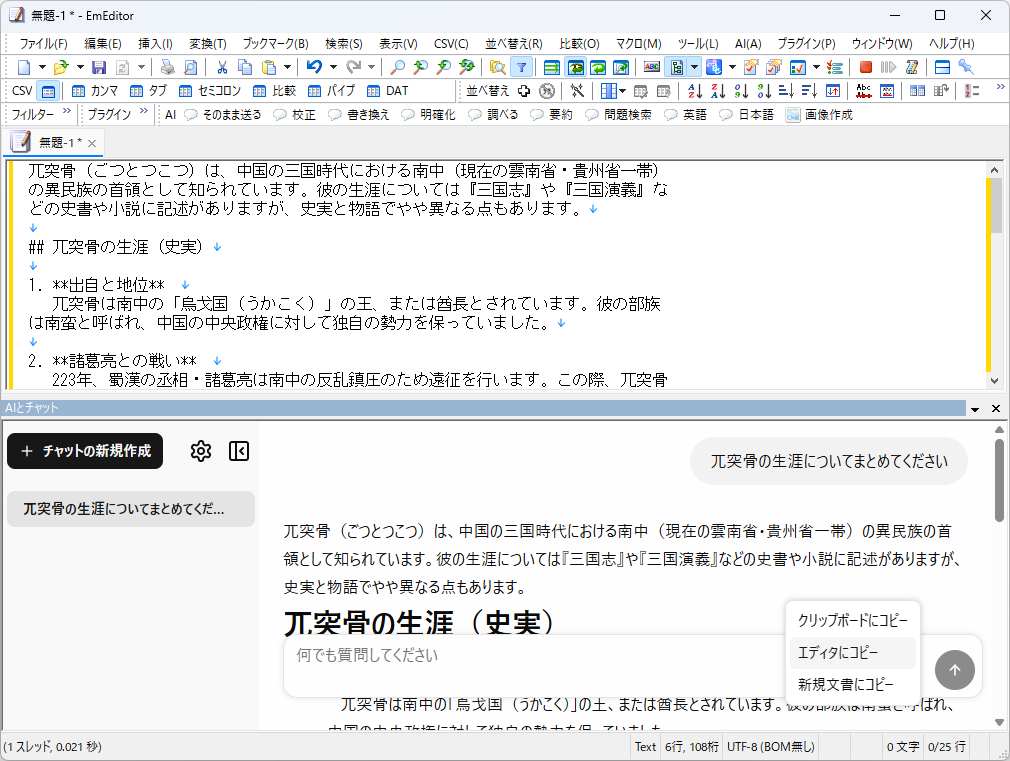This screenshot has width=1010, height=761.
Task: Toggle the filter funnel button
Action: (521, 67)
